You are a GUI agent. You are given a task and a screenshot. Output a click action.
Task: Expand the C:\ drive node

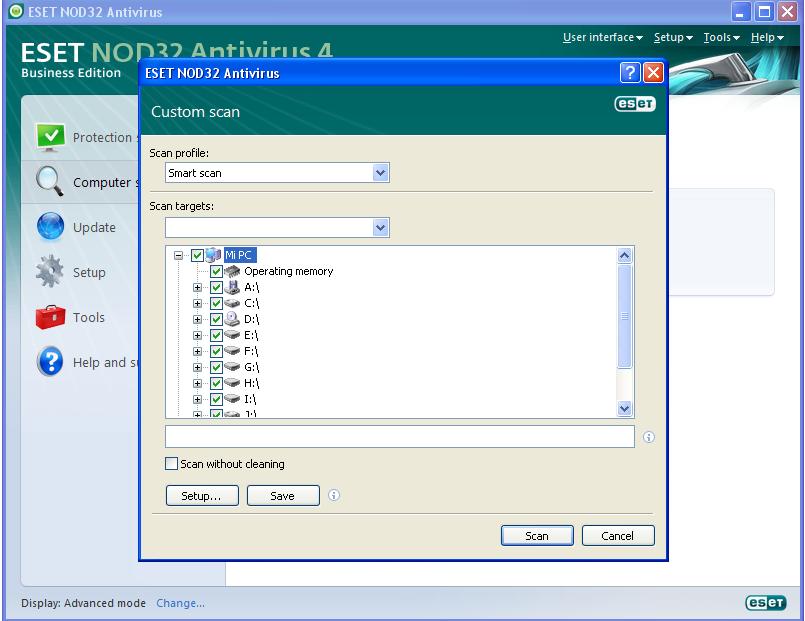197,303
